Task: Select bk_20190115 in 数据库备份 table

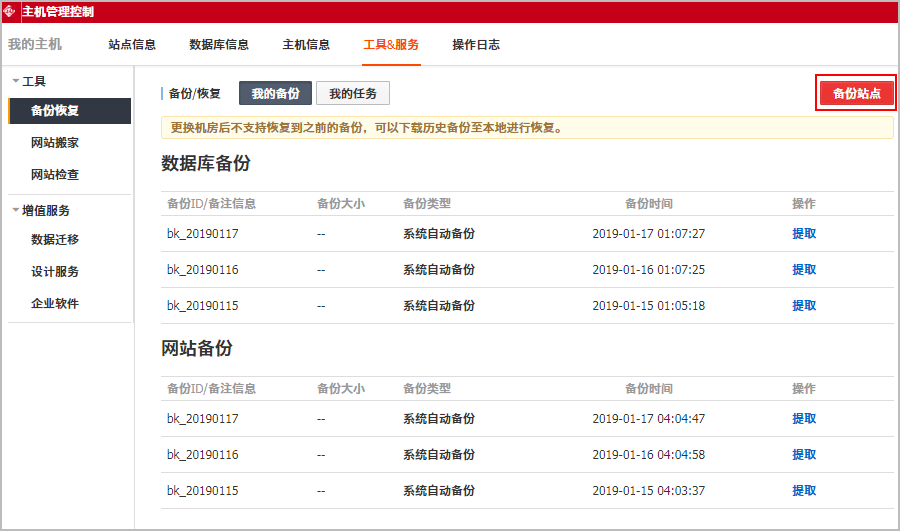Action: 203,305
